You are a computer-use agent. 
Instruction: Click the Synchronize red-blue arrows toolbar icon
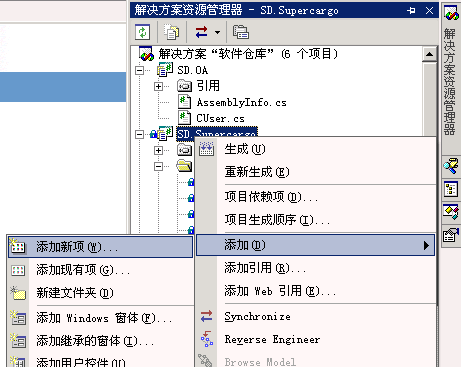[202, 32]
